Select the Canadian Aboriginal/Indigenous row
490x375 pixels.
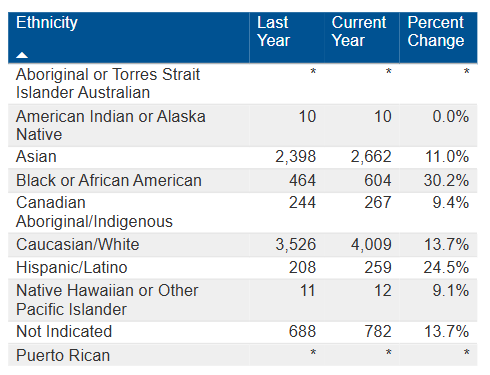point(243,213)
